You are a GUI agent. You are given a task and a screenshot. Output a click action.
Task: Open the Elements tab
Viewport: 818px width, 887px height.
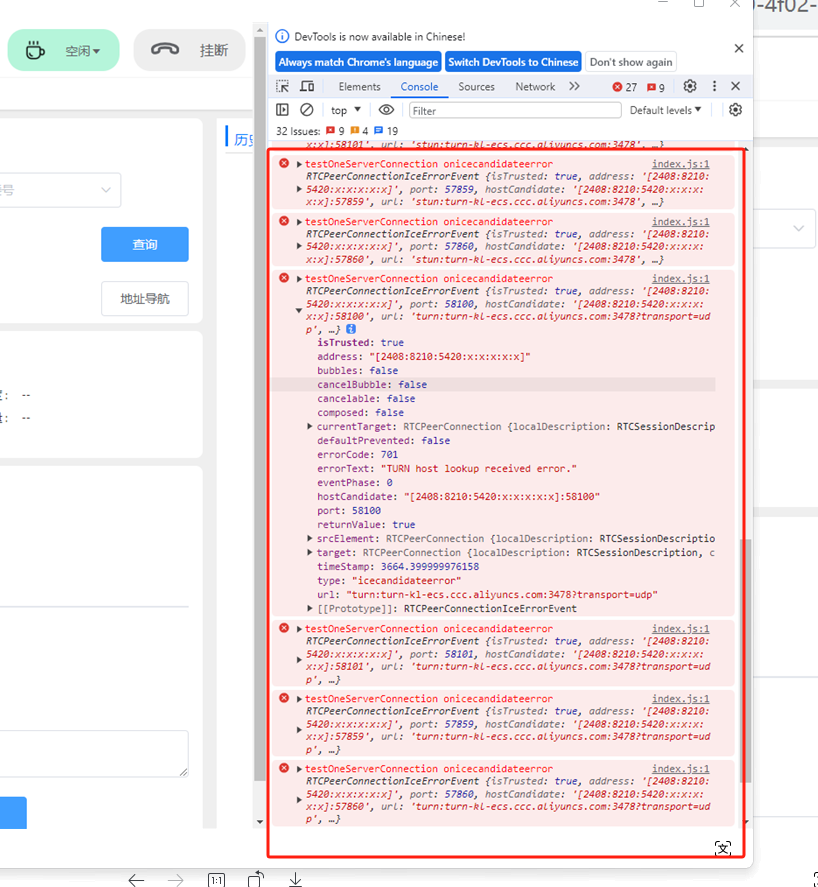click(x=359, y=87)
